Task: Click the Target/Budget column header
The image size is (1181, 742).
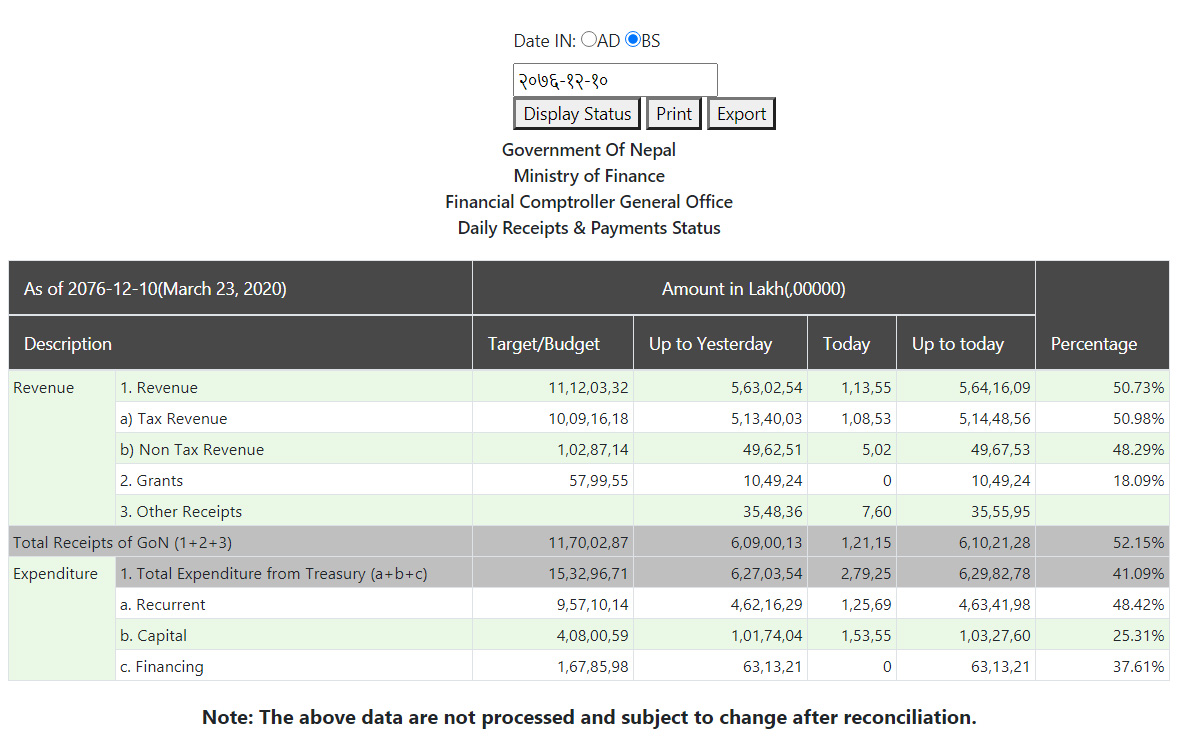Action: coord(544,344)
